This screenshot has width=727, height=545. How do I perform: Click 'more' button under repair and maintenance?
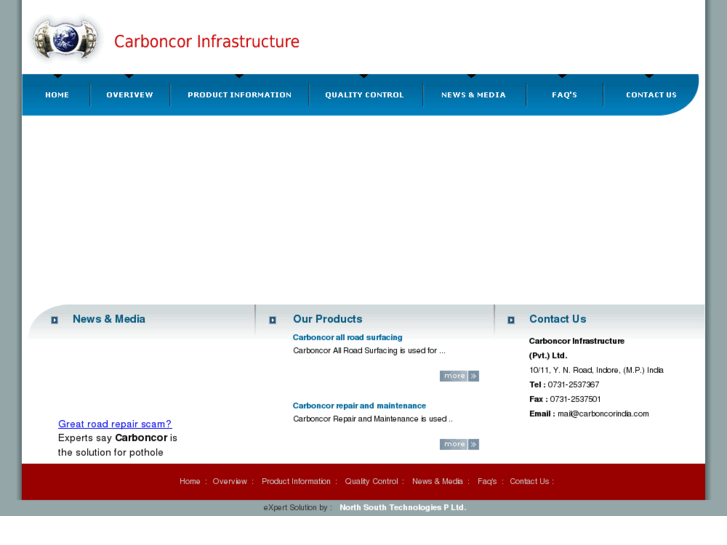point(459,444)
